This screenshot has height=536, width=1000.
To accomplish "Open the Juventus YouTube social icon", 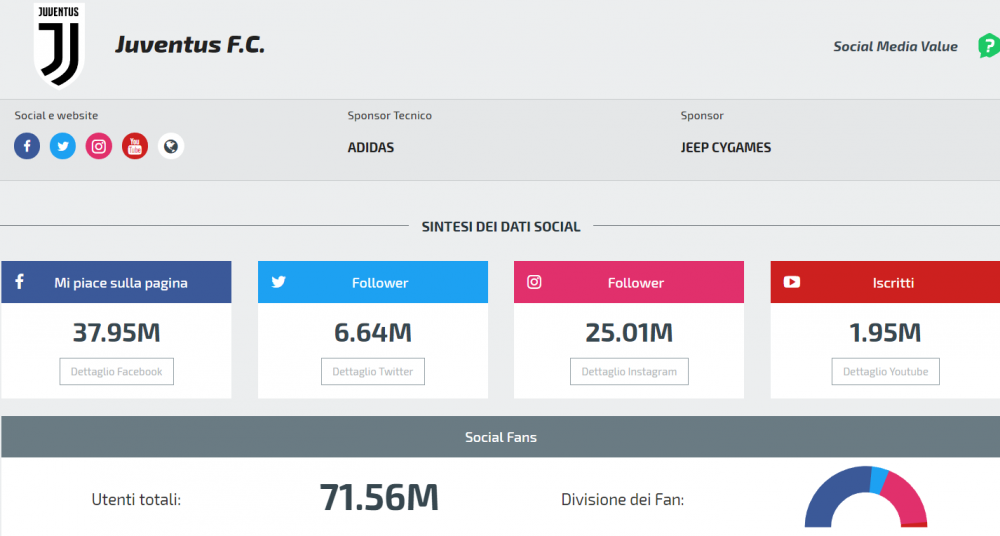I will click(135, 147).
